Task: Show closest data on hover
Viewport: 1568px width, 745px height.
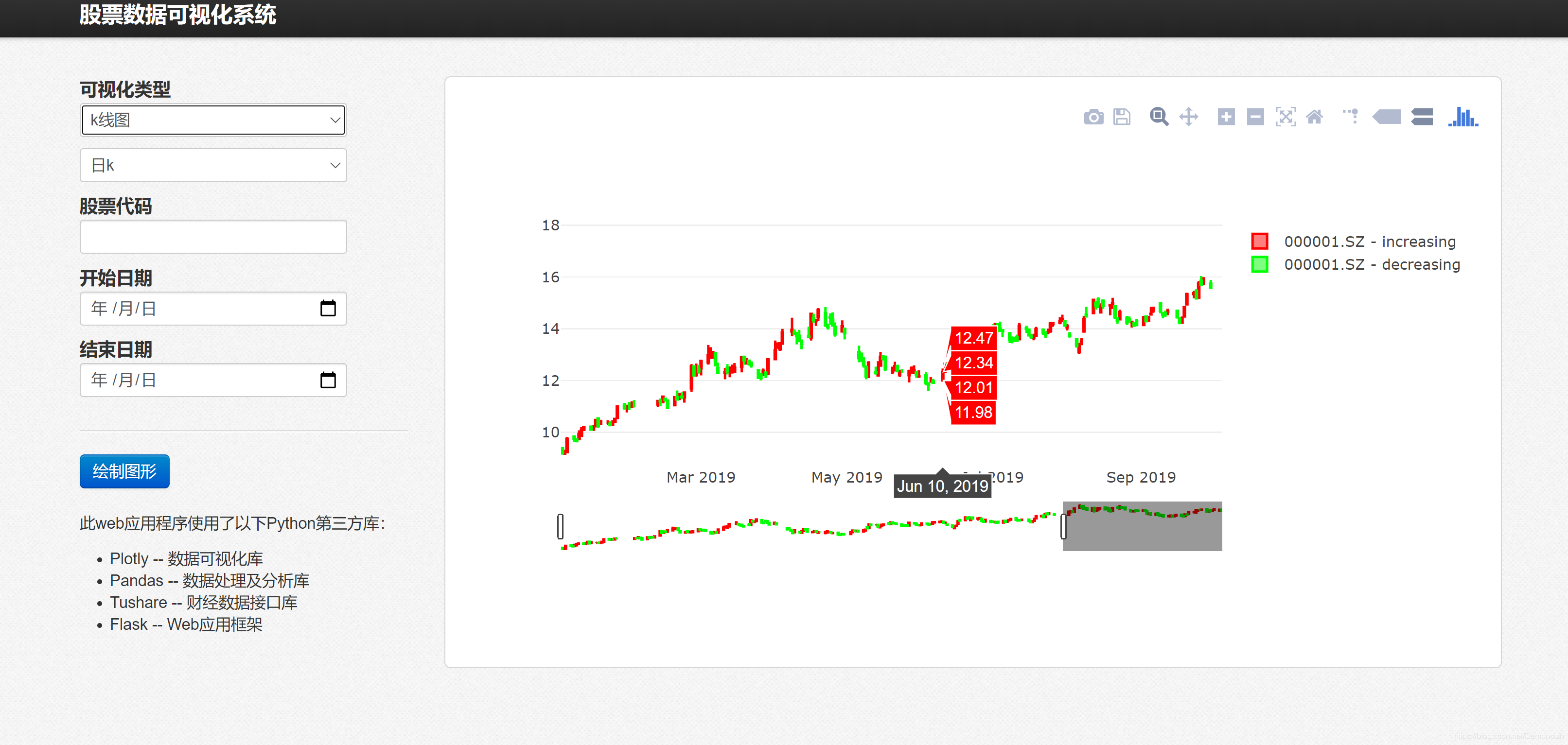Action: [x=1387, y=117]
